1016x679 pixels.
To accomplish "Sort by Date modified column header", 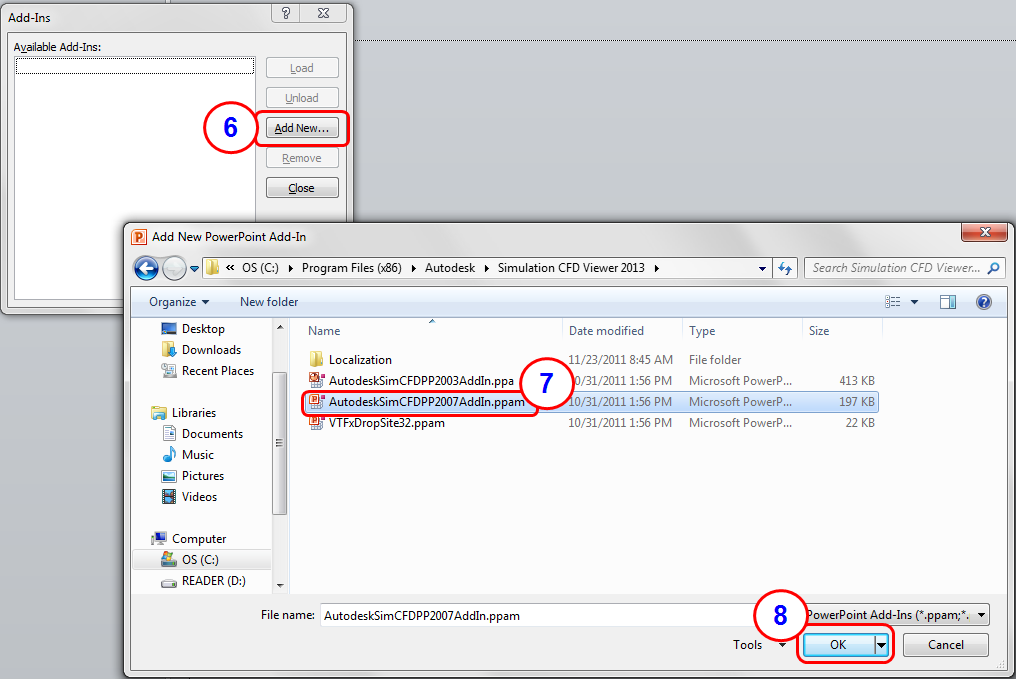I will [x=606, y=331].
